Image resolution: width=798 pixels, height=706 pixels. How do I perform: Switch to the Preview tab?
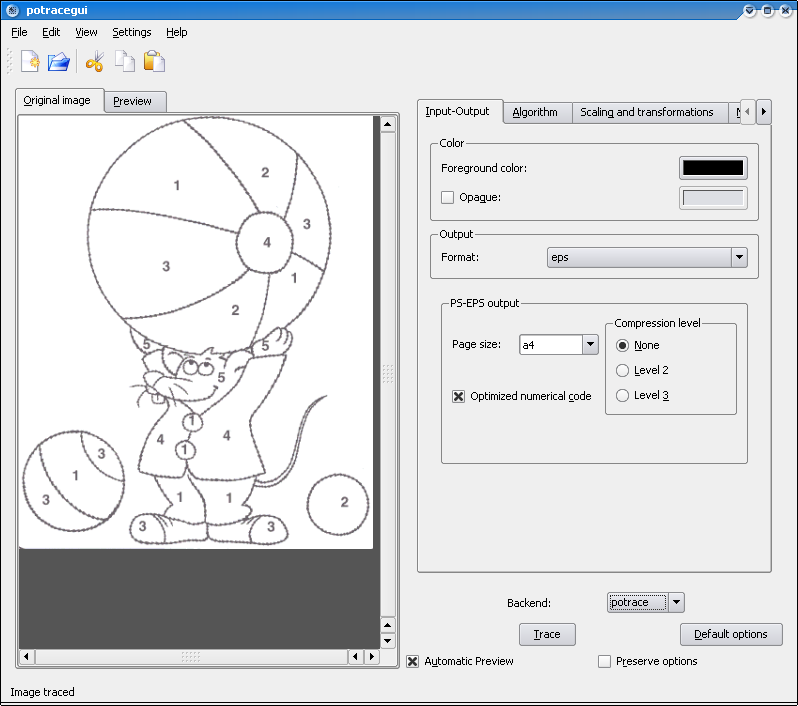tap(135, 101)
